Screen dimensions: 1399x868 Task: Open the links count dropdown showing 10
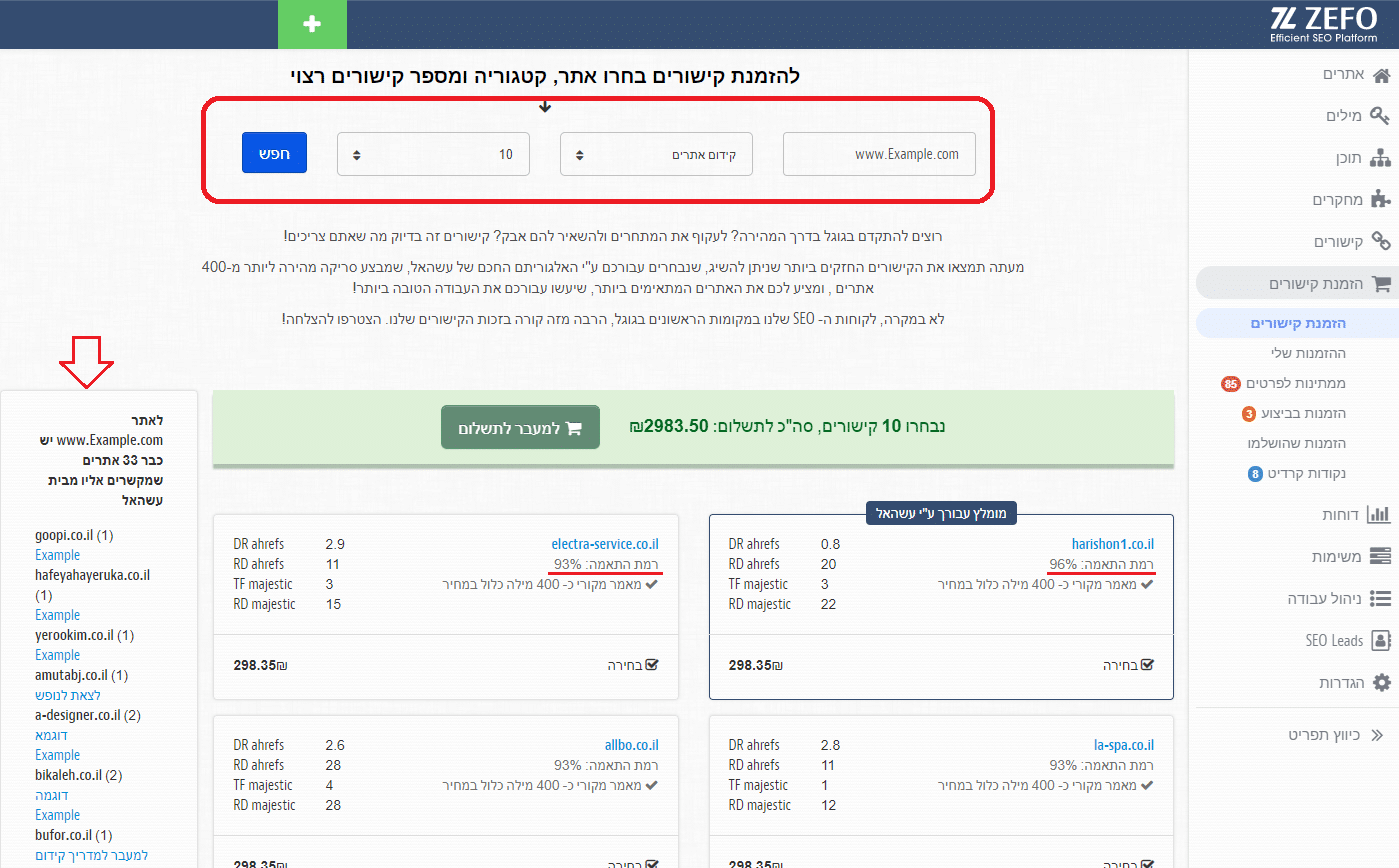433,154
